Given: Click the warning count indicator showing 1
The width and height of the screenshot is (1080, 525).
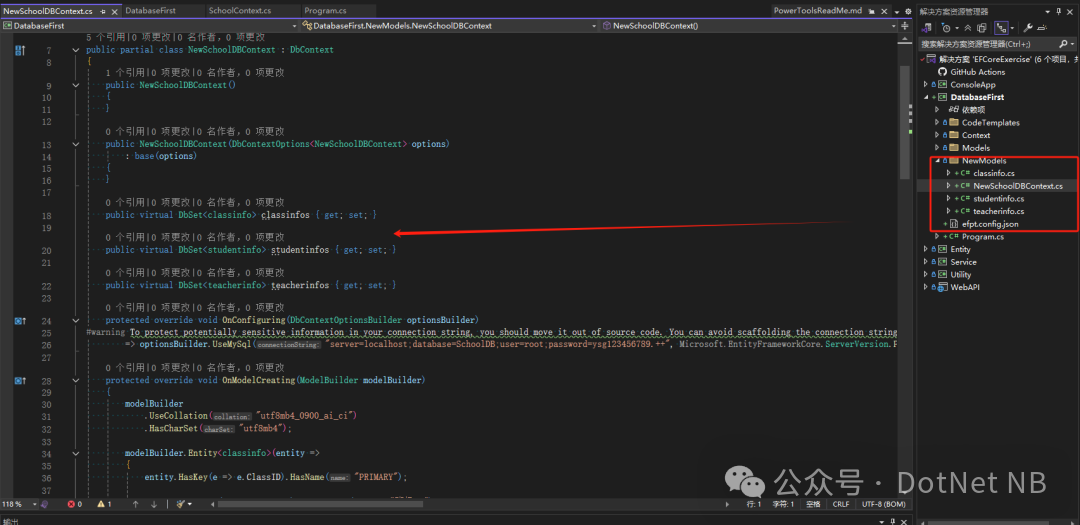Looking at the screenshot, I should pyautogui.click(x=104, y=504).
